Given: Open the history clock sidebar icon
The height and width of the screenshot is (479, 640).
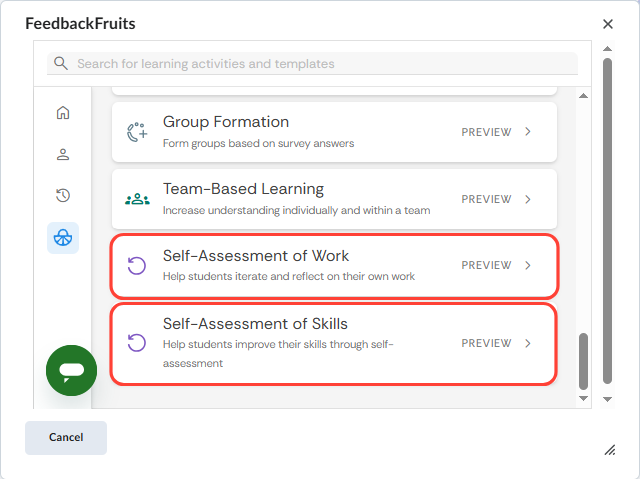Looking at the screenshot, I should pos(63,196).
